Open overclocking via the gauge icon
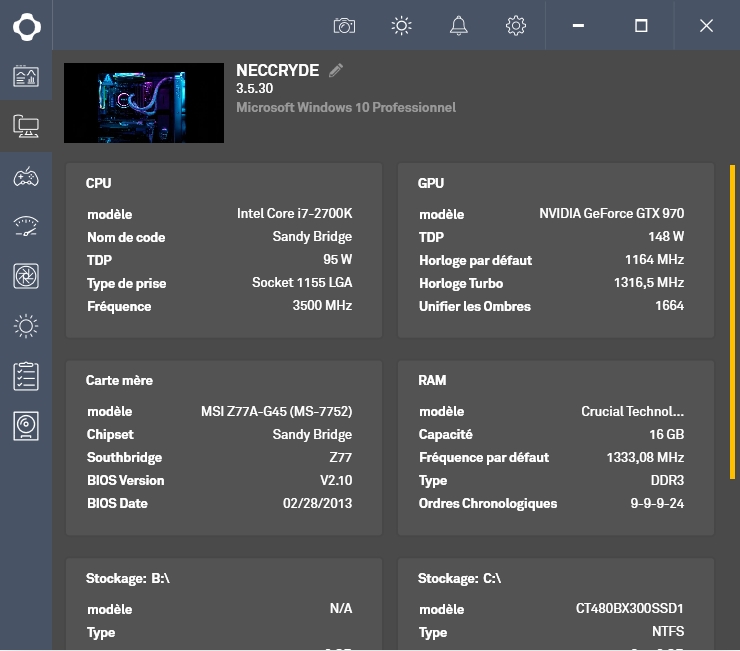The width and height of the screenshot is (740, 651). click(x=26, y=226)
